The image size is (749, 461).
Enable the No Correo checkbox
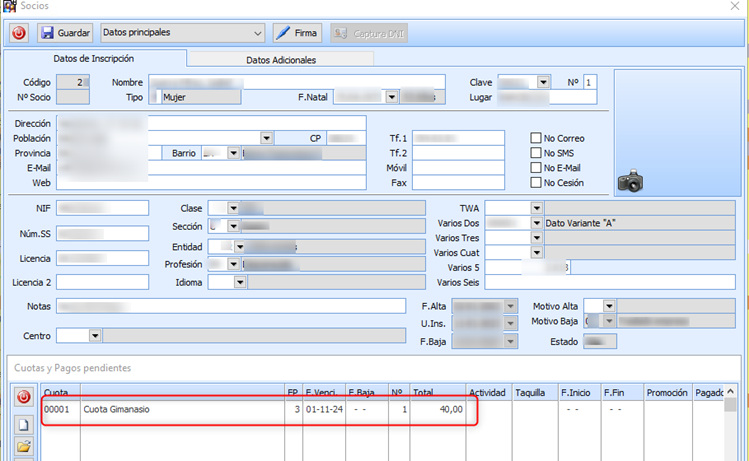tap(536, 138)
